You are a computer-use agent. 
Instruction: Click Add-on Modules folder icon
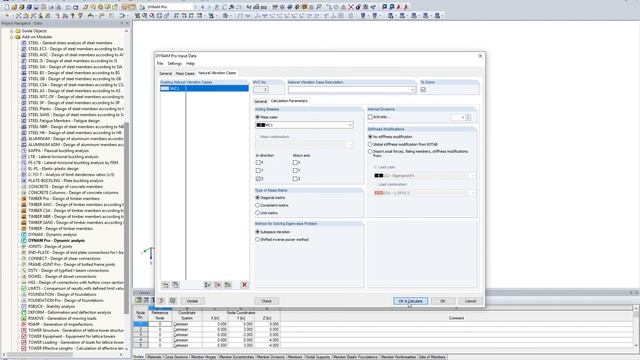(18, 37)
